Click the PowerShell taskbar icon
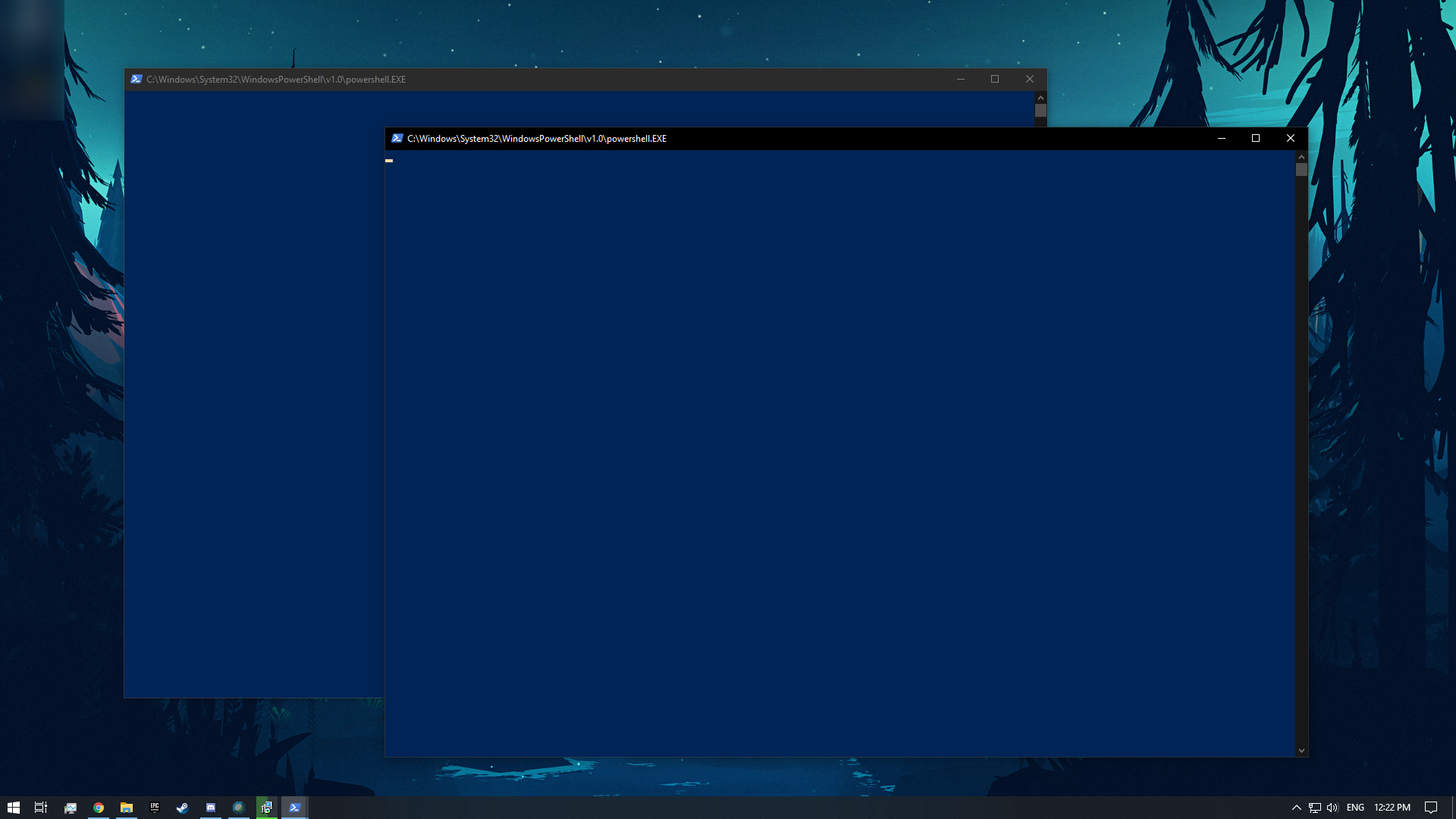Screen dimensions: 1456x819 (x=295, y=808)
